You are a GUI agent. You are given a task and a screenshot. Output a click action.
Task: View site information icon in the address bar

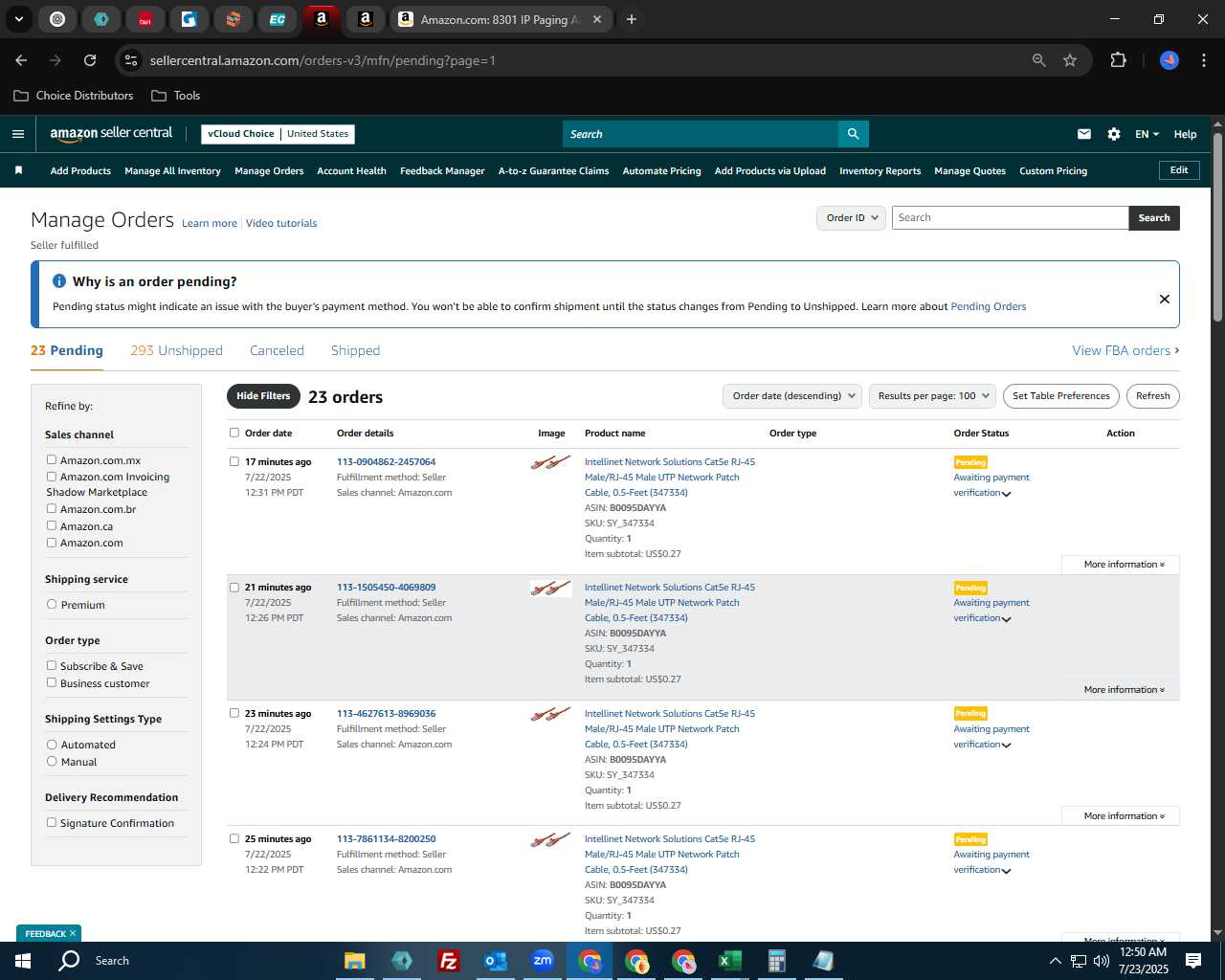click(x=131, y=60)
